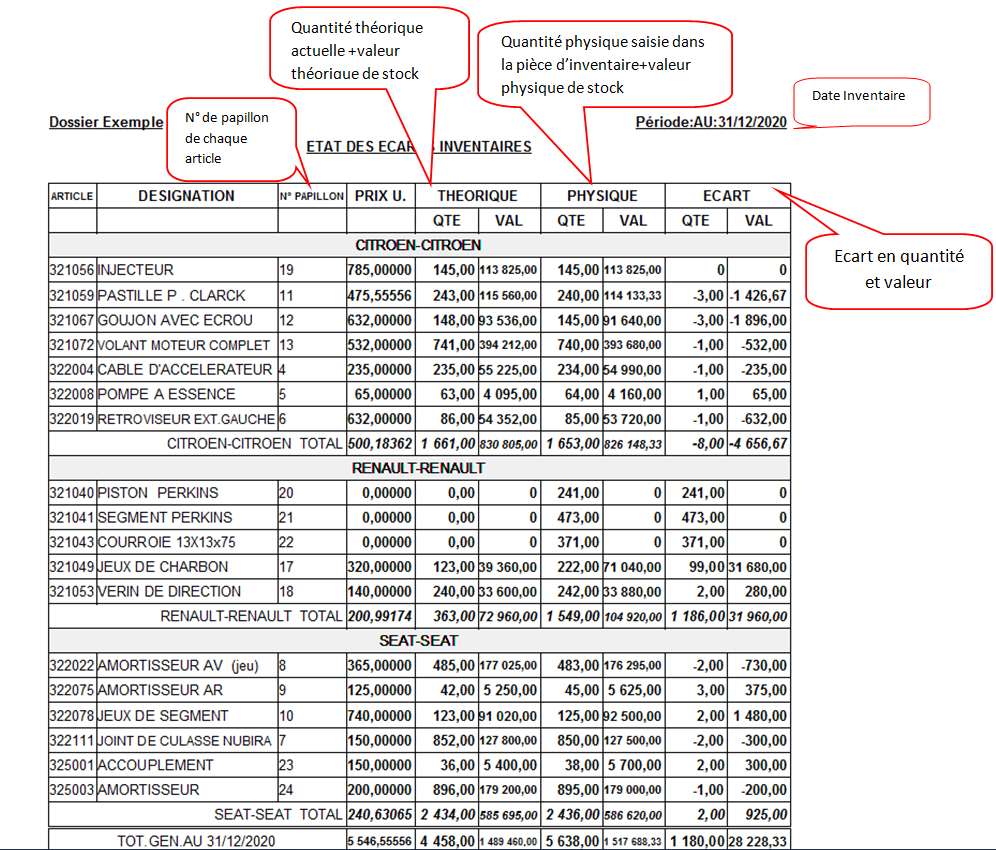Click theoretical quantity 896,00
The width and height of the screenshot is (996, 850).
pyautogui.click(x=454, y=790)
